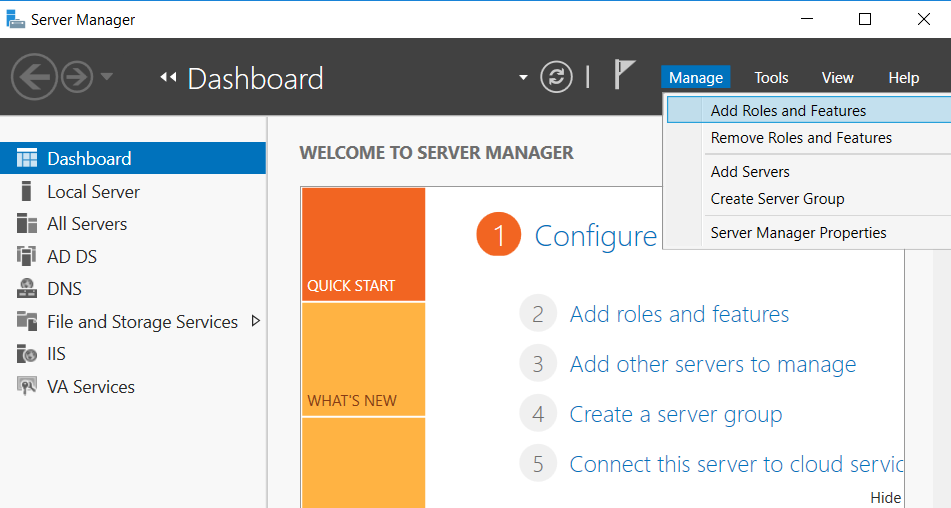951x508 pixels.
Task: Open the Notifications flag icon
Action: pos(624,75)
